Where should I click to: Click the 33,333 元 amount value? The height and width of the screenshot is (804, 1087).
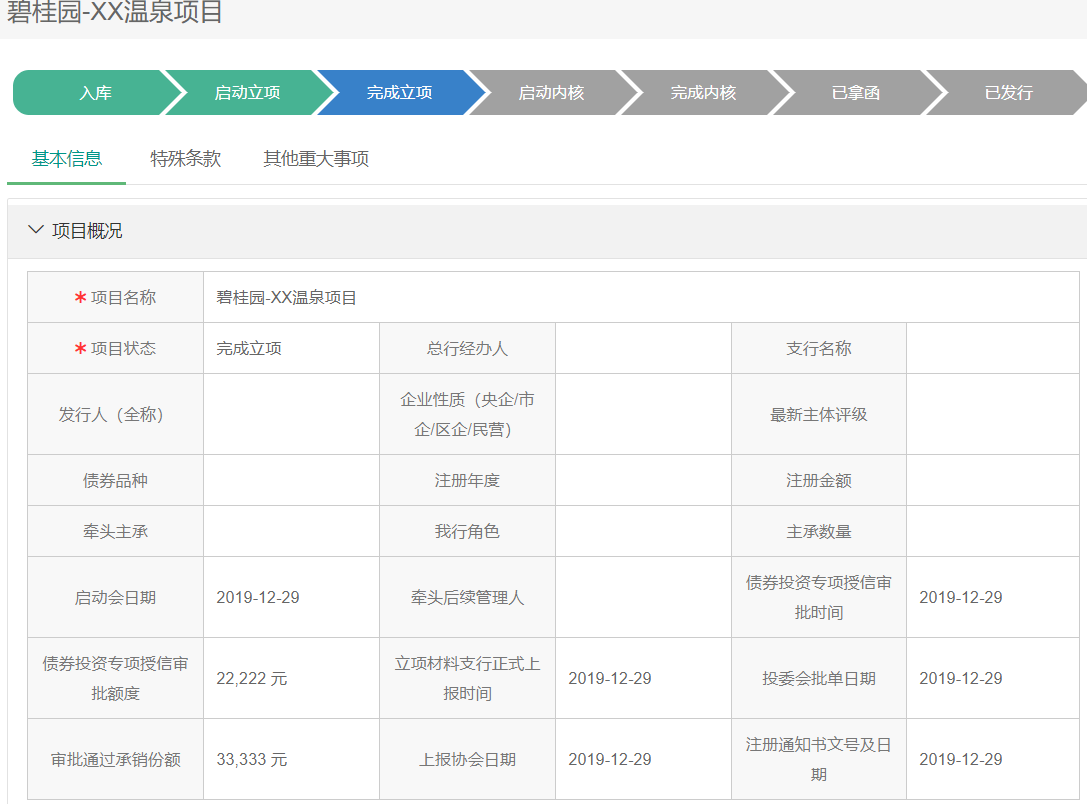pyautogui.click(x=252, y=760)
